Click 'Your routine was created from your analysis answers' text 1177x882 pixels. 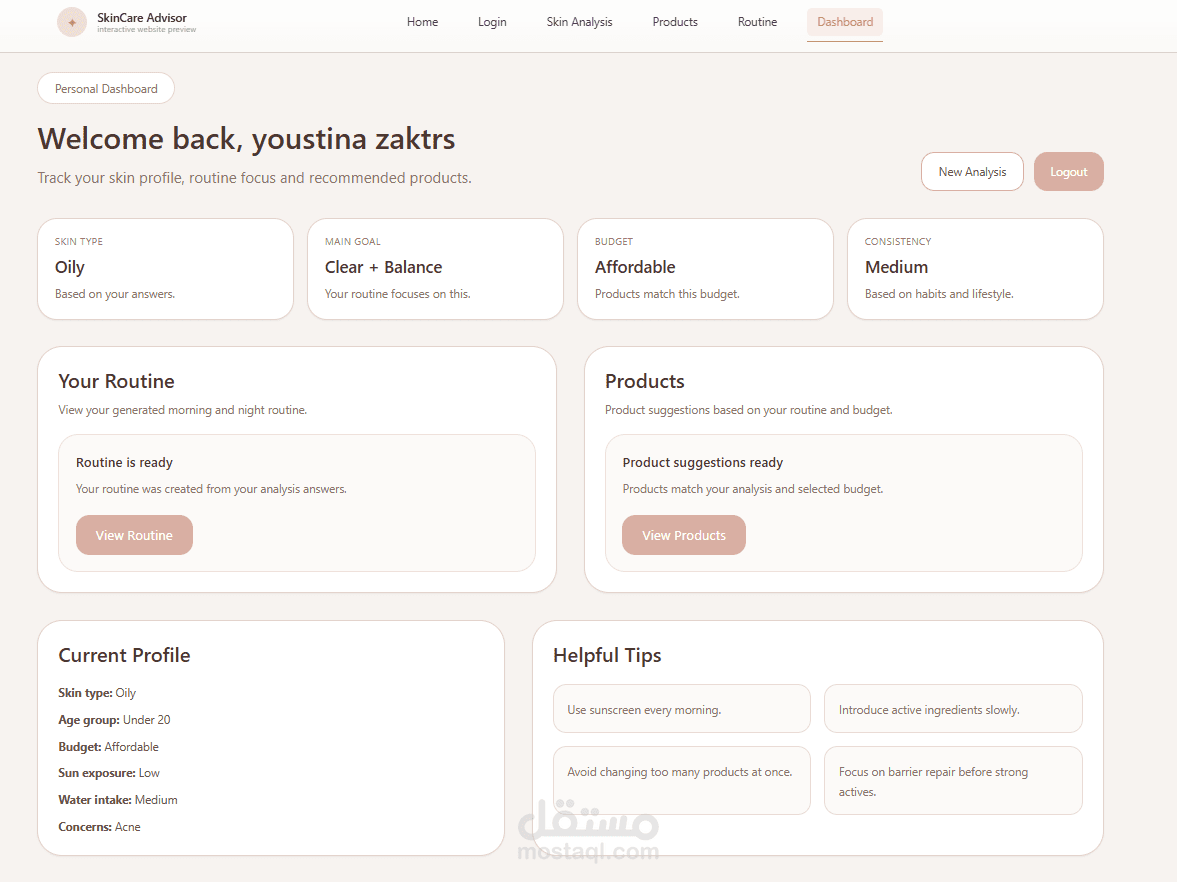point(211,489)
